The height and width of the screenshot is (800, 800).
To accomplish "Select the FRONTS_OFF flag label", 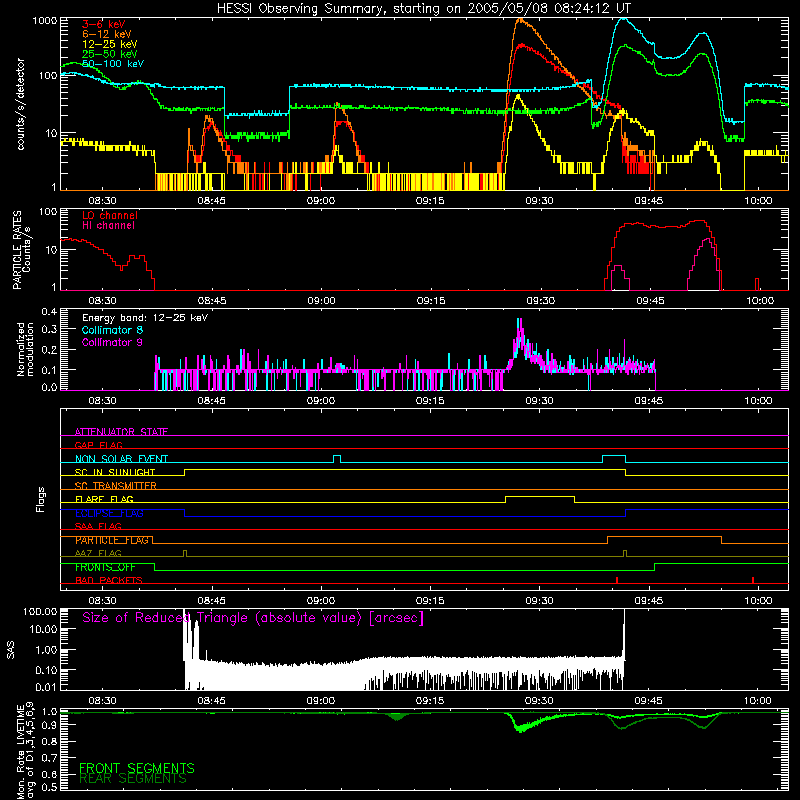I will [x=105, y=567].
